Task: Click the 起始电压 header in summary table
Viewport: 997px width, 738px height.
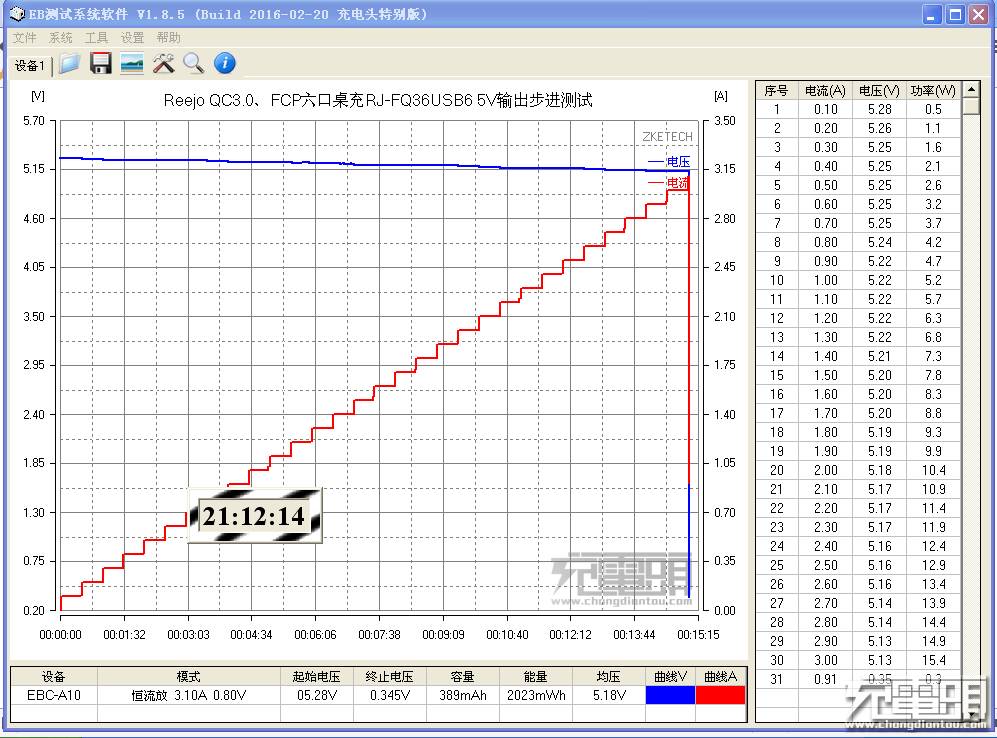Action: (x=316, y=676)
